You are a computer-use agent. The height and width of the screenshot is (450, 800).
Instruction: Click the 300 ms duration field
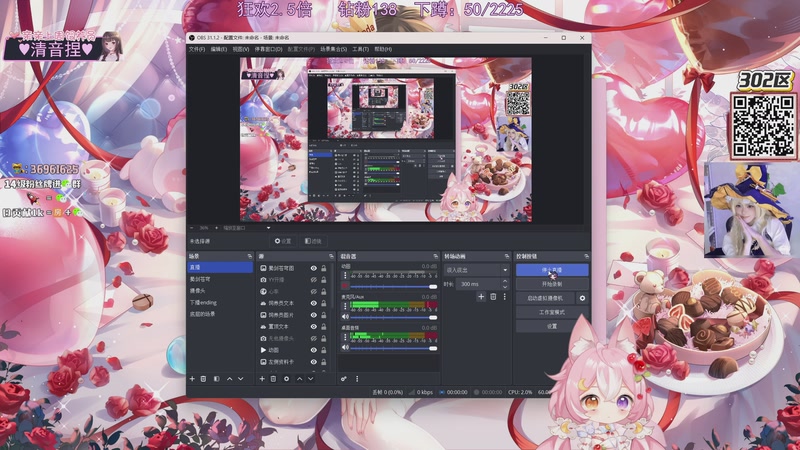tap(478, 284)
